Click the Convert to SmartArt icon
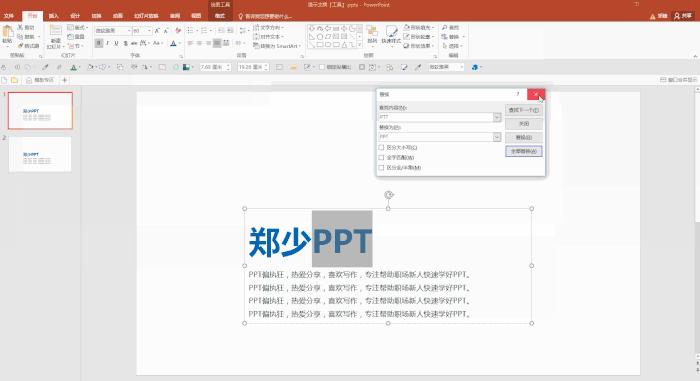700x381 pixels. 256,46
